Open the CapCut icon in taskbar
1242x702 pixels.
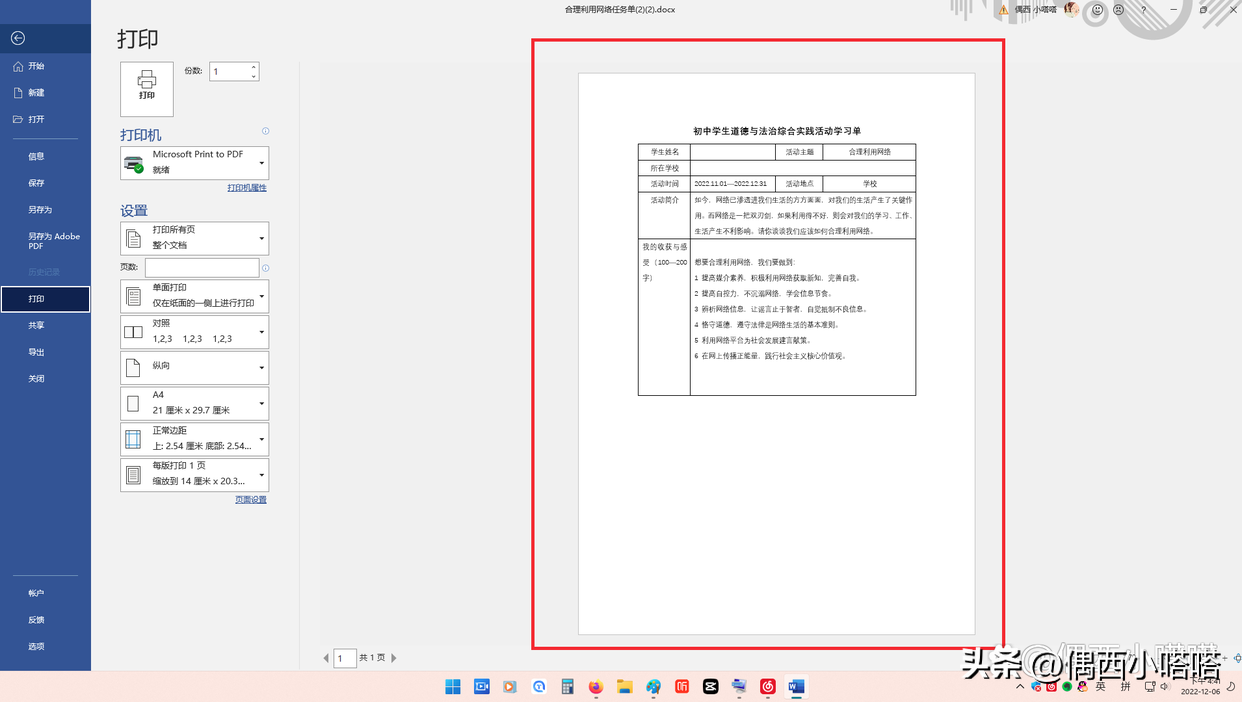coord(711,687)
